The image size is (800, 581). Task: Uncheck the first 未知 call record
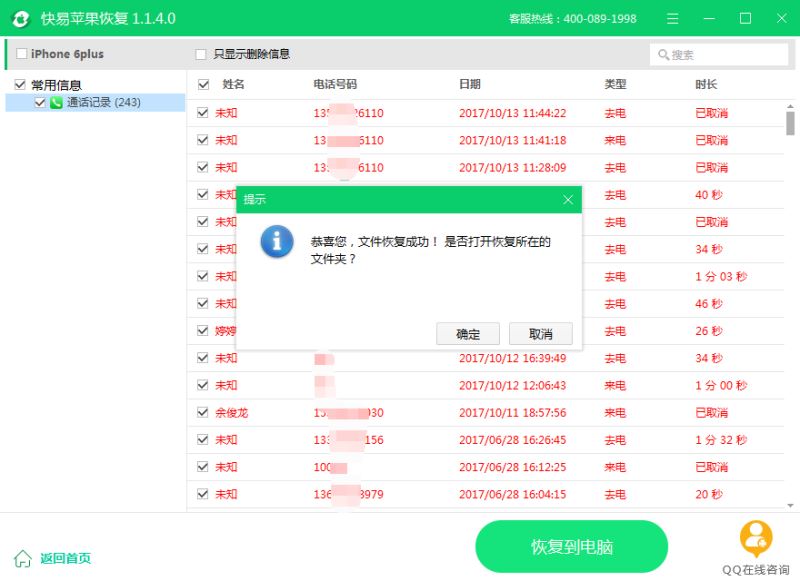(x=205, y=112)
